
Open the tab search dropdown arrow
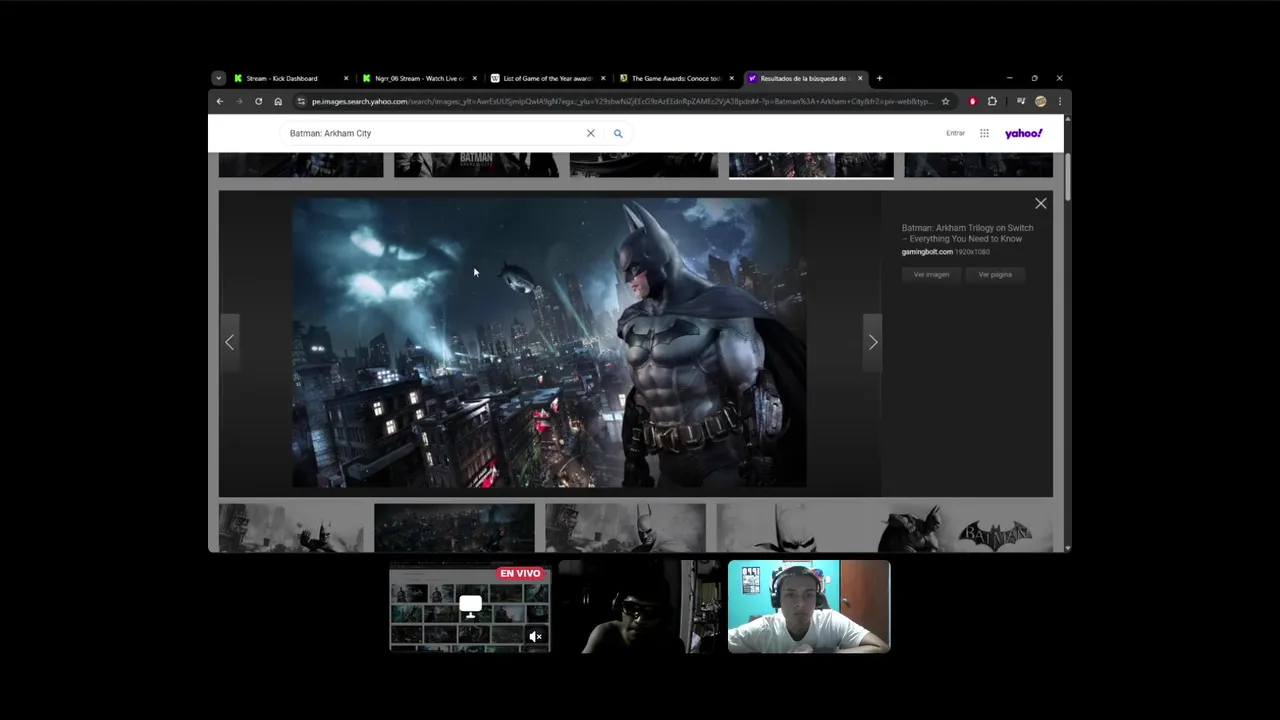[218, 78]
